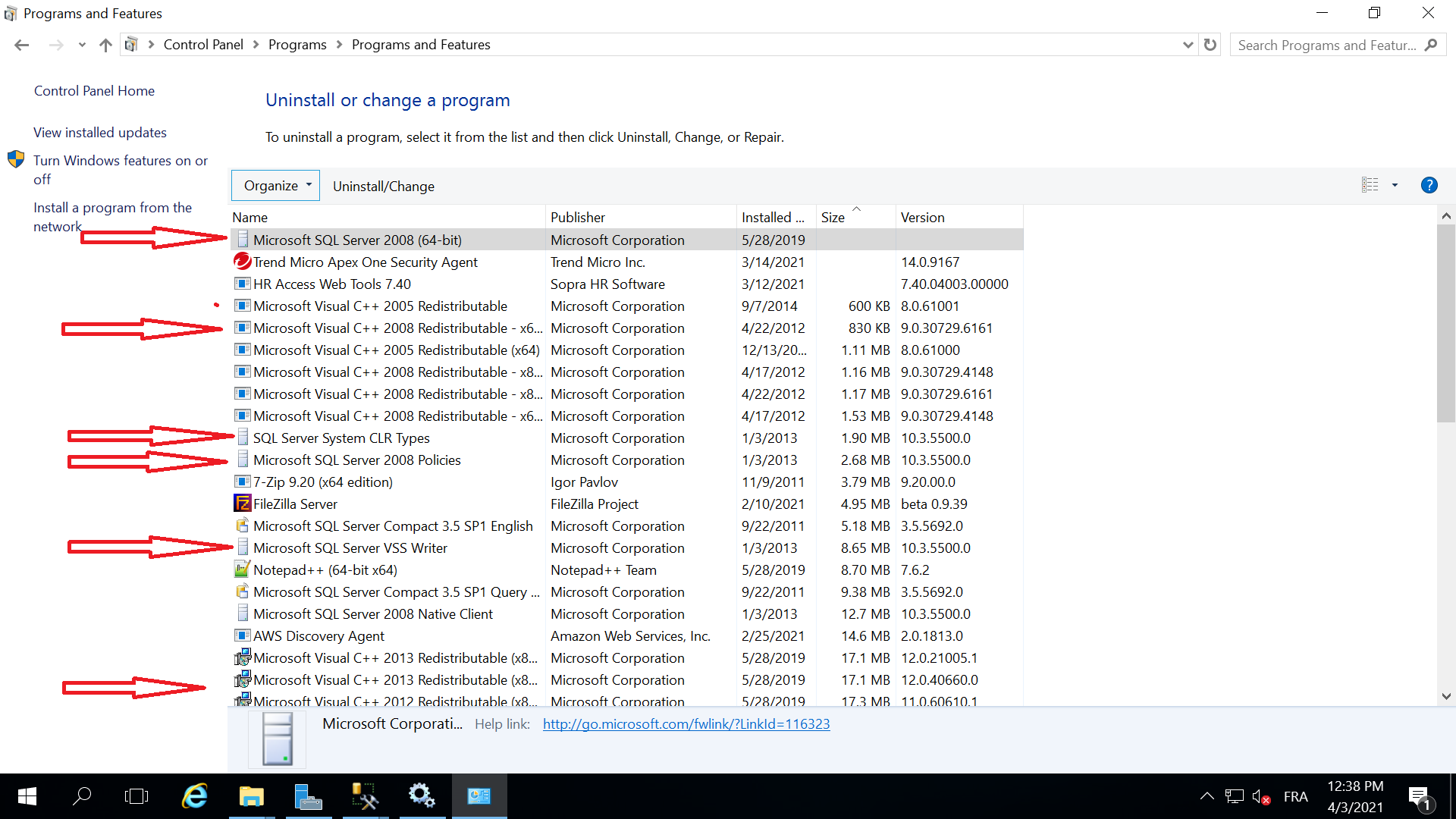
Task: Open the View installed updates link
Action: tap(100, 133)
